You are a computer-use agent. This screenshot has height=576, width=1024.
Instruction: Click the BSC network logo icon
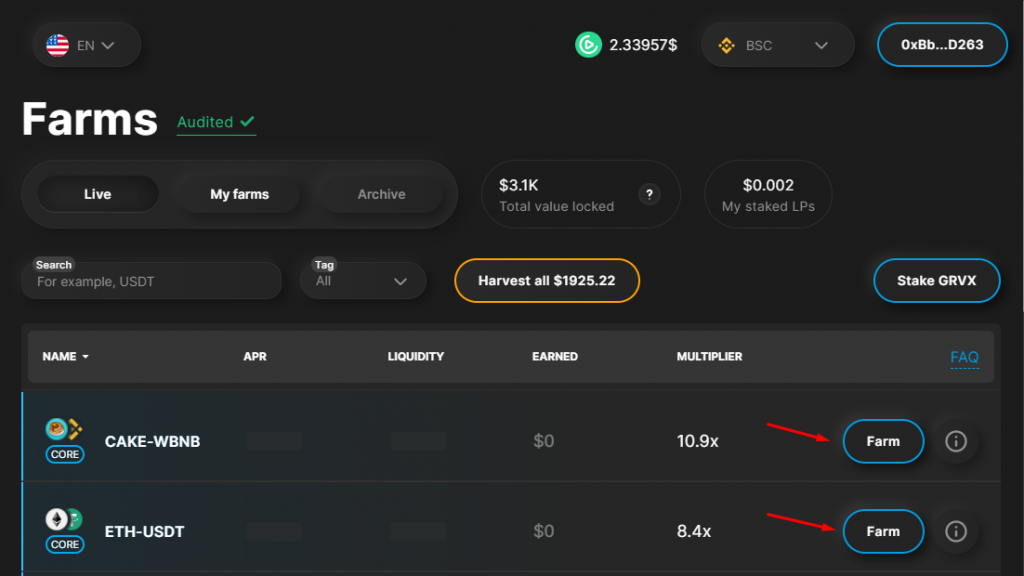727,45
